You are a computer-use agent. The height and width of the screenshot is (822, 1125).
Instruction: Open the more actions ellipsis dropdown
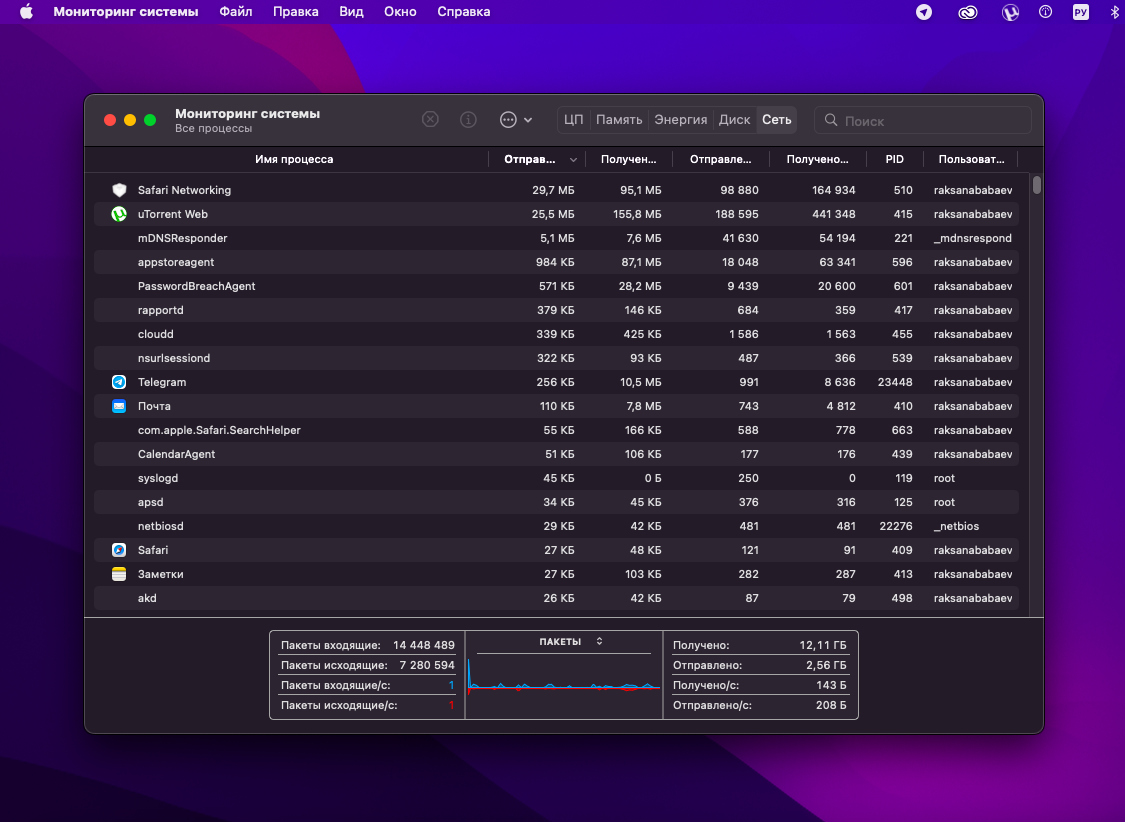pyautogui.click(x=515, y=120)
